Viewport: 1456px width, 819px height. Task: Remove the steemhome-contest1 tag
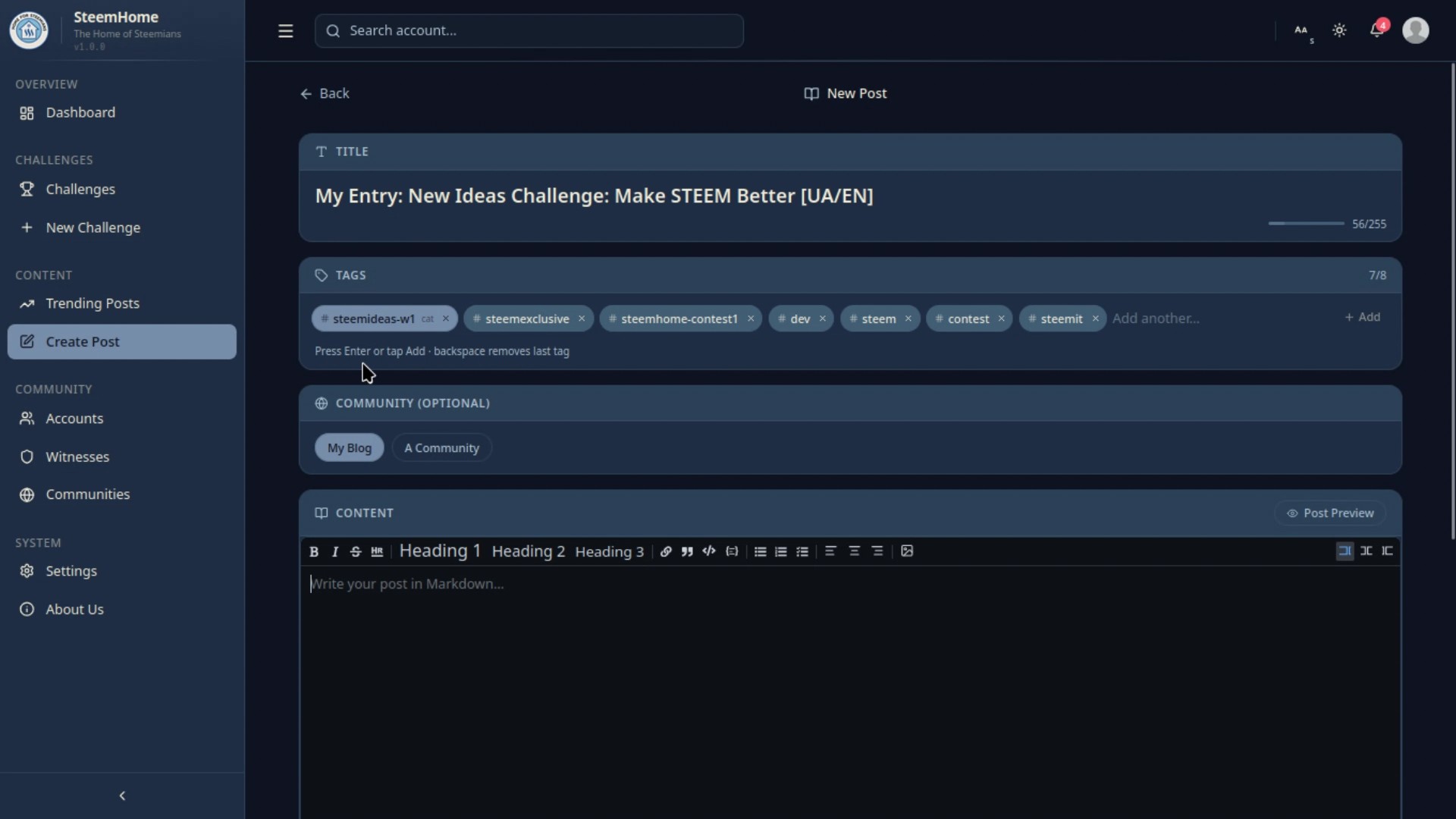pyautogui.click(x=751, y=318)
